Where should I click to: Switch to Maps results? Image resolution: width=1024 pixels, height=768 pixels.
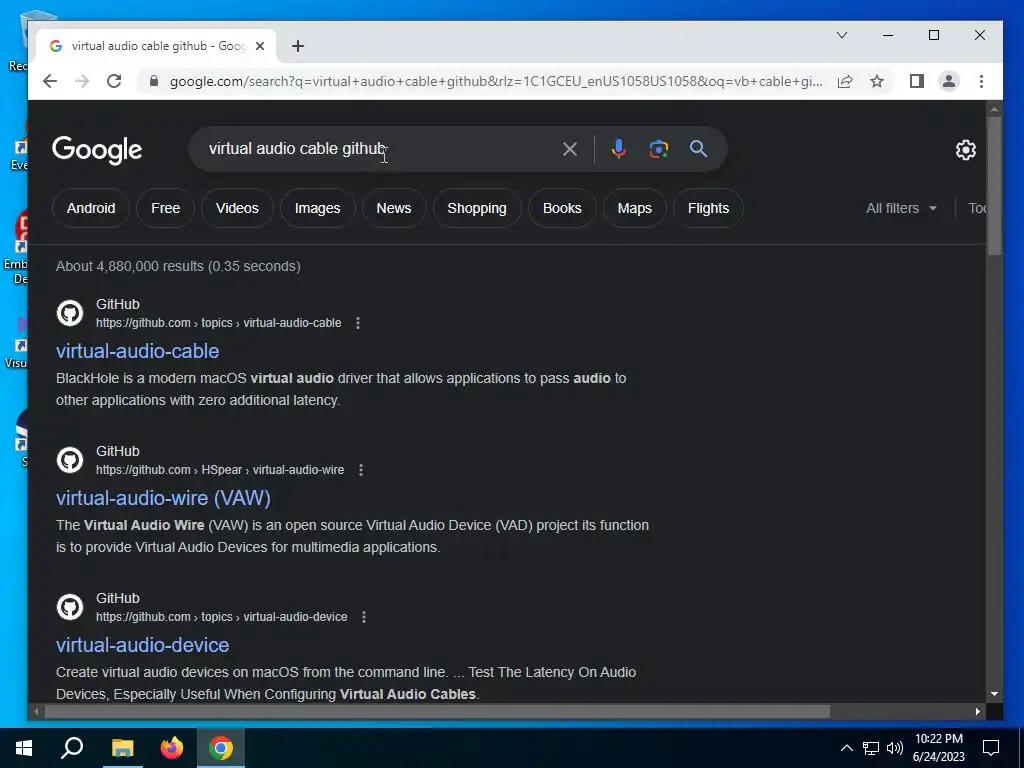pos(635,208)
